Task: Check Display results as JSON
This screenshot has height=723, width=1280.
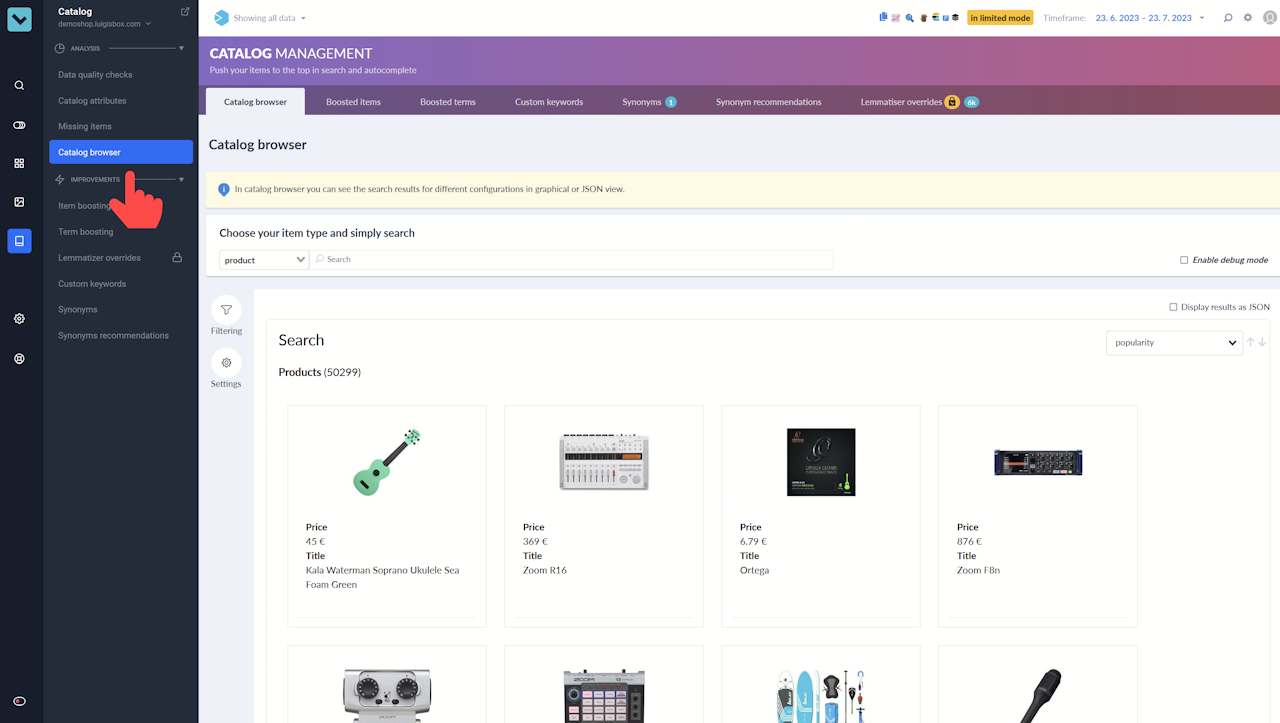Action: click(1173, 307)
